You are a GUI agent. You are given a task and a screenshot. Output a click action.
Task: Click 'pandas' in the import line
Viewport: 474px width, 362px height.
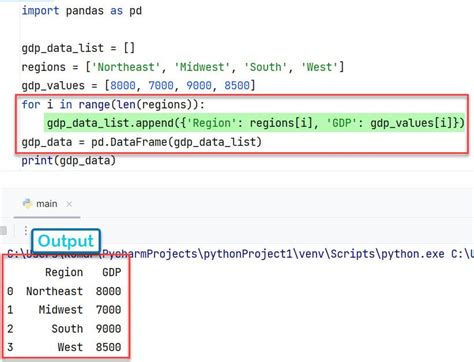tap(85, 11)
